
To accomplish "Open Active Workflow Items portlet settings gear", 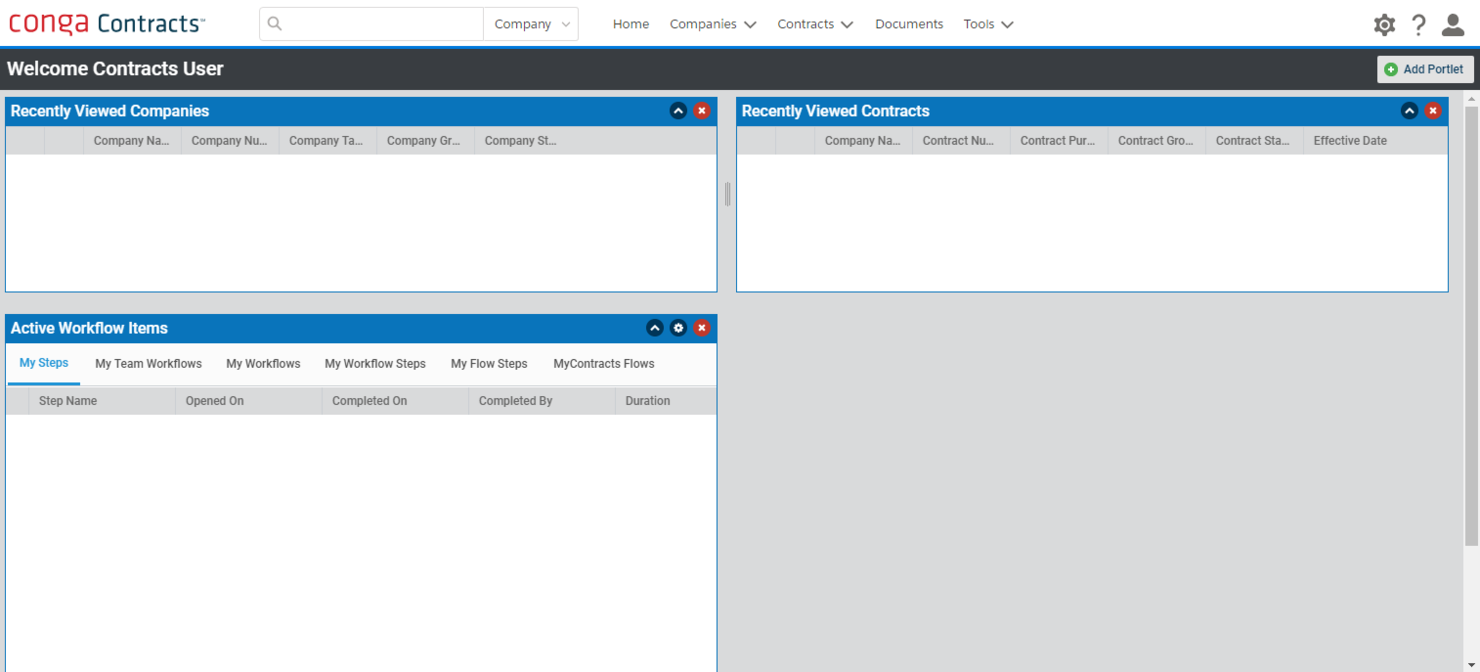I will coord(679,327).
